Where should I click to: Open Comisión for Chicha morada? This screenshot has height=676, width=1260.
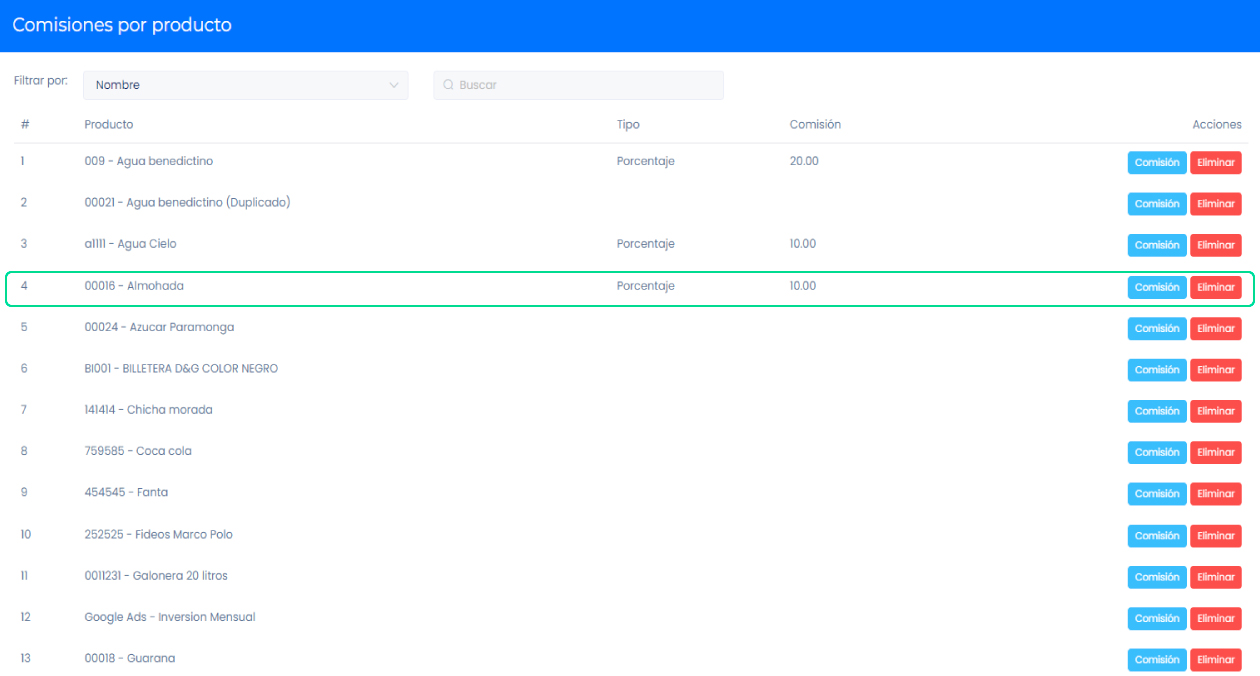point(1156,411)
